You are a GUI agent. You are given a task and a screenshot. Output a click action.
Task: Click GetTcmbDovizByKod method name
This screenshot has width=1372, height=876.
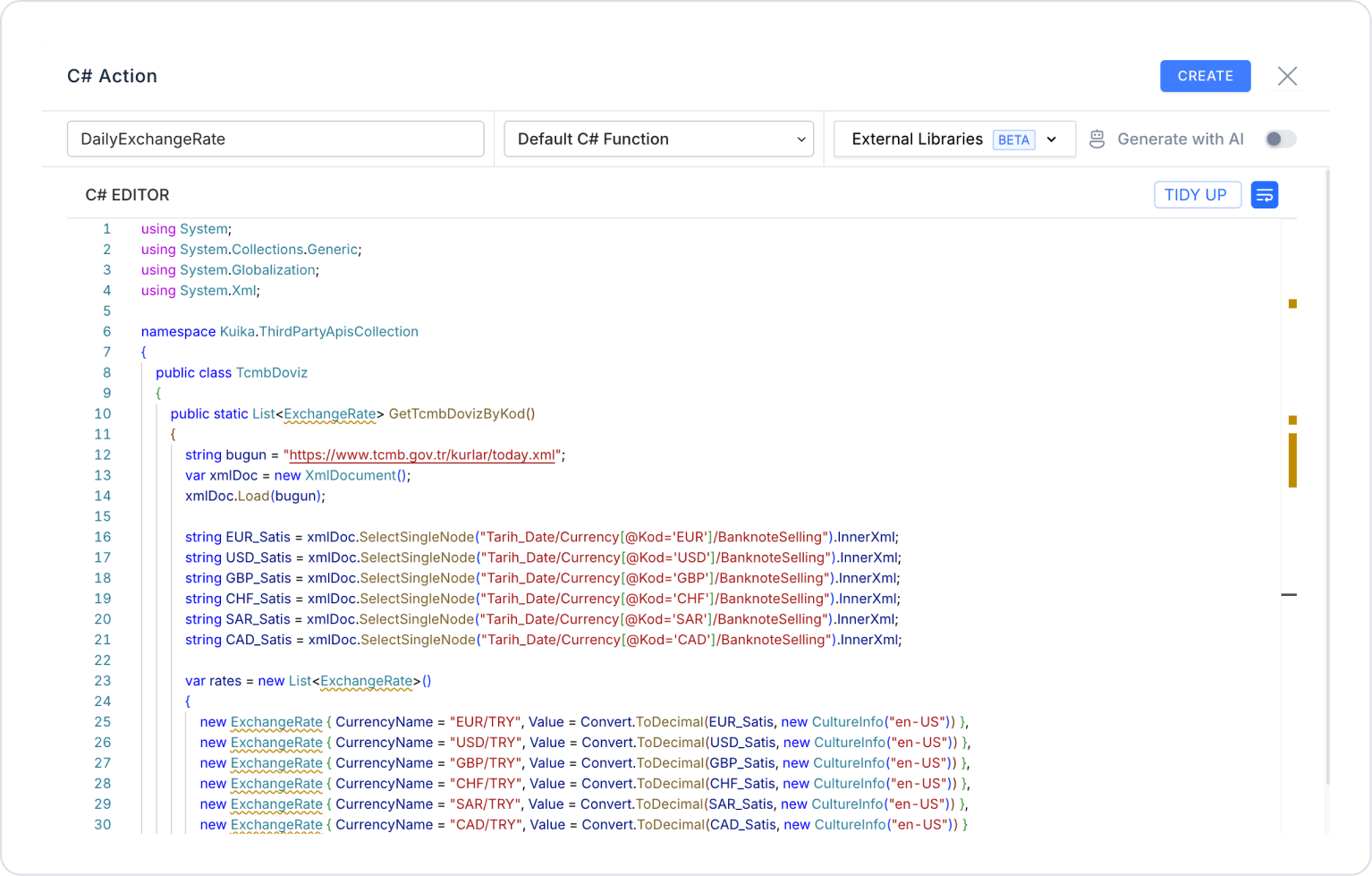[x=456, y=414]
